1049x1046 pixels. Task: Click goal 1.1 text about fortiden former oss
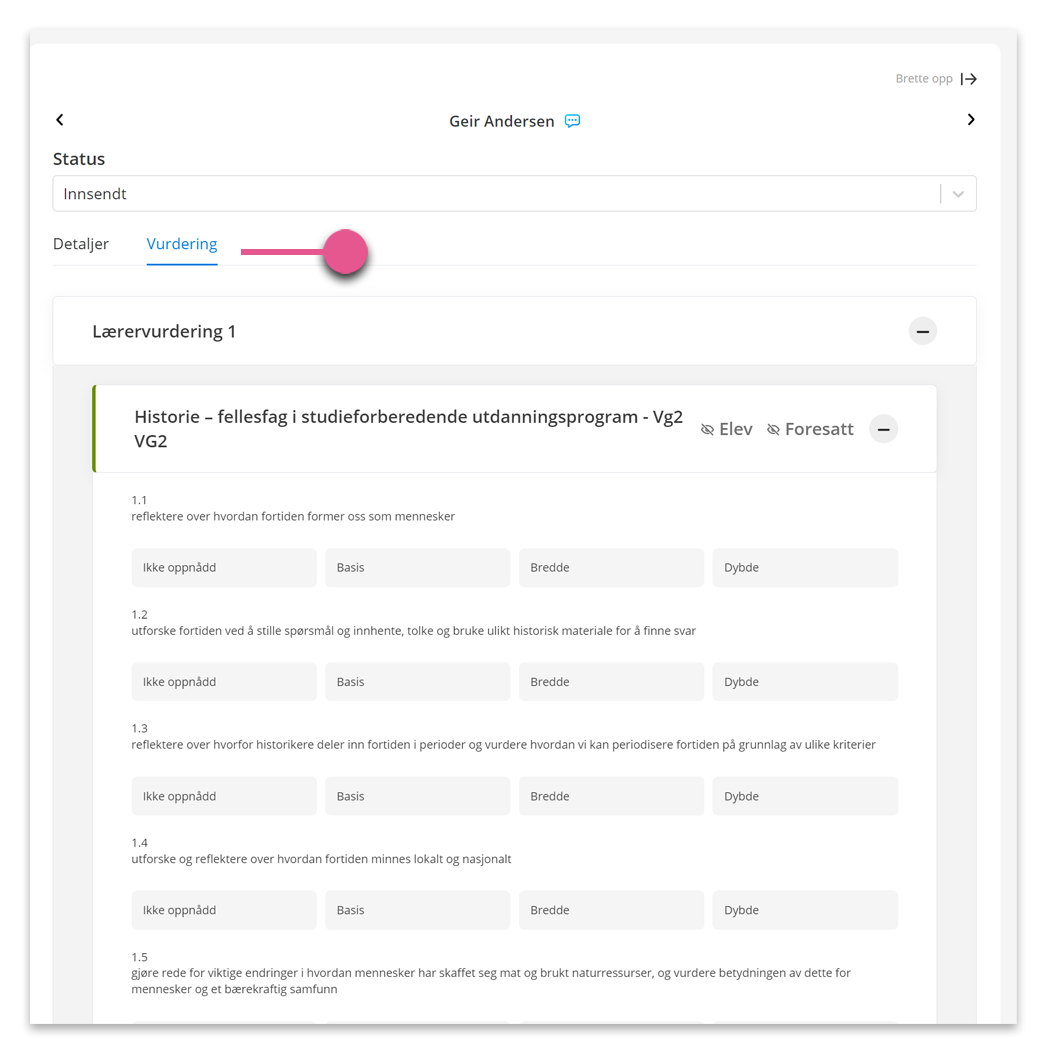point(293,516)
